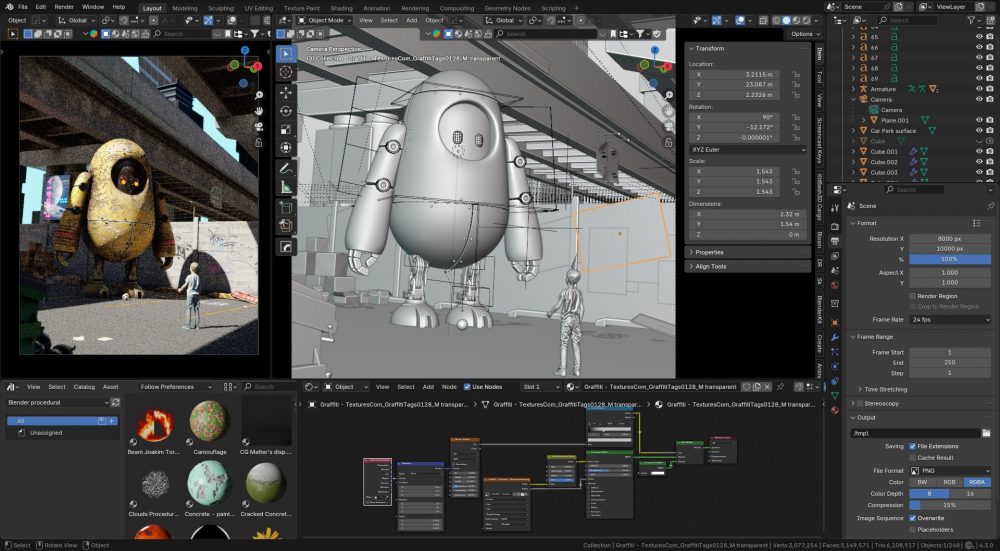
Task: Toggle the Use Nodes checkbox
Action: (467, 386)
